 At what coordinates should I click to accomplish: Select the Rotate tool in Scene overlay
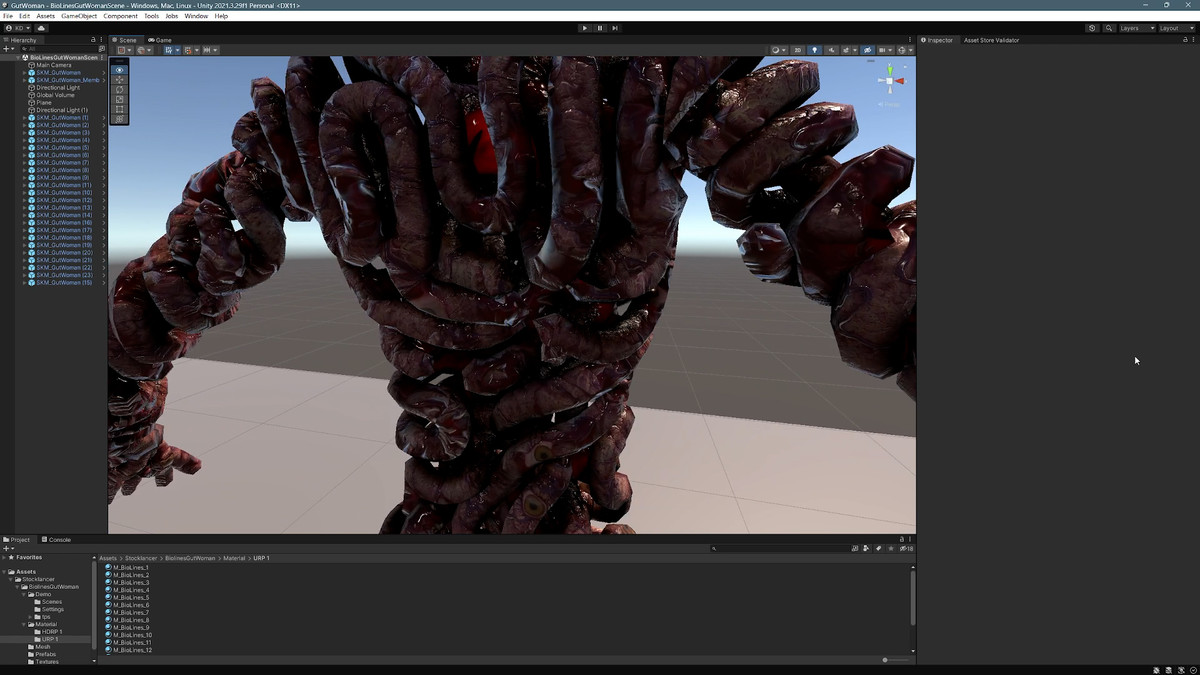(x=120, y=90)
